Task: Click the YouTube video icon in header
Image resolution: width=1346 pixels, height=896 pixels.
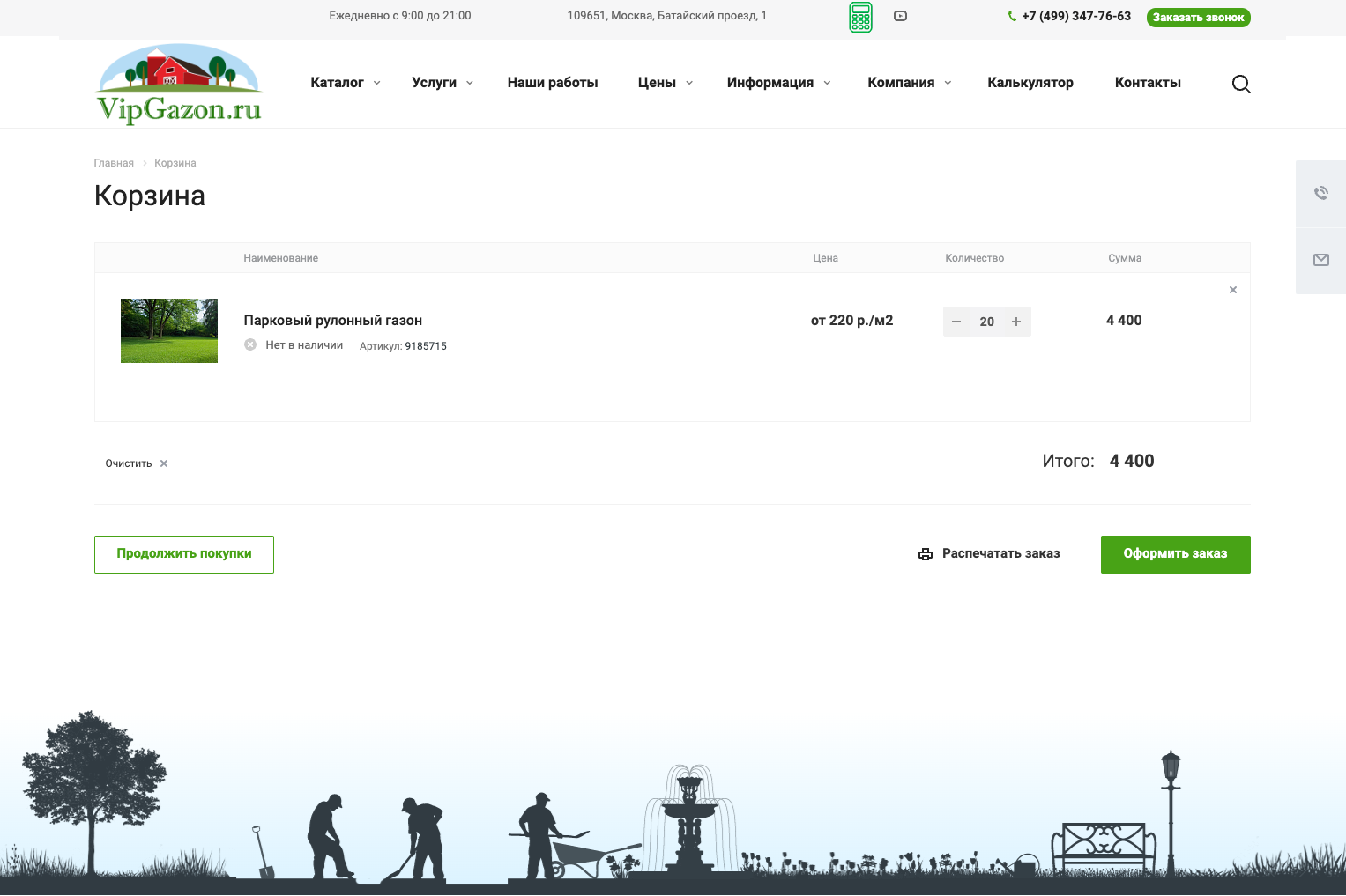Action: point(900,16)
